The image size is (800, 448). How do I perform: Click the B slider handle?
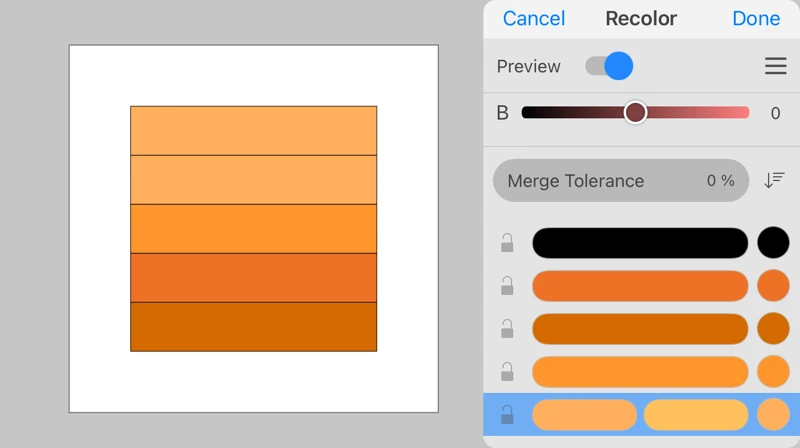pyautogui.click(x=635, y=113)
